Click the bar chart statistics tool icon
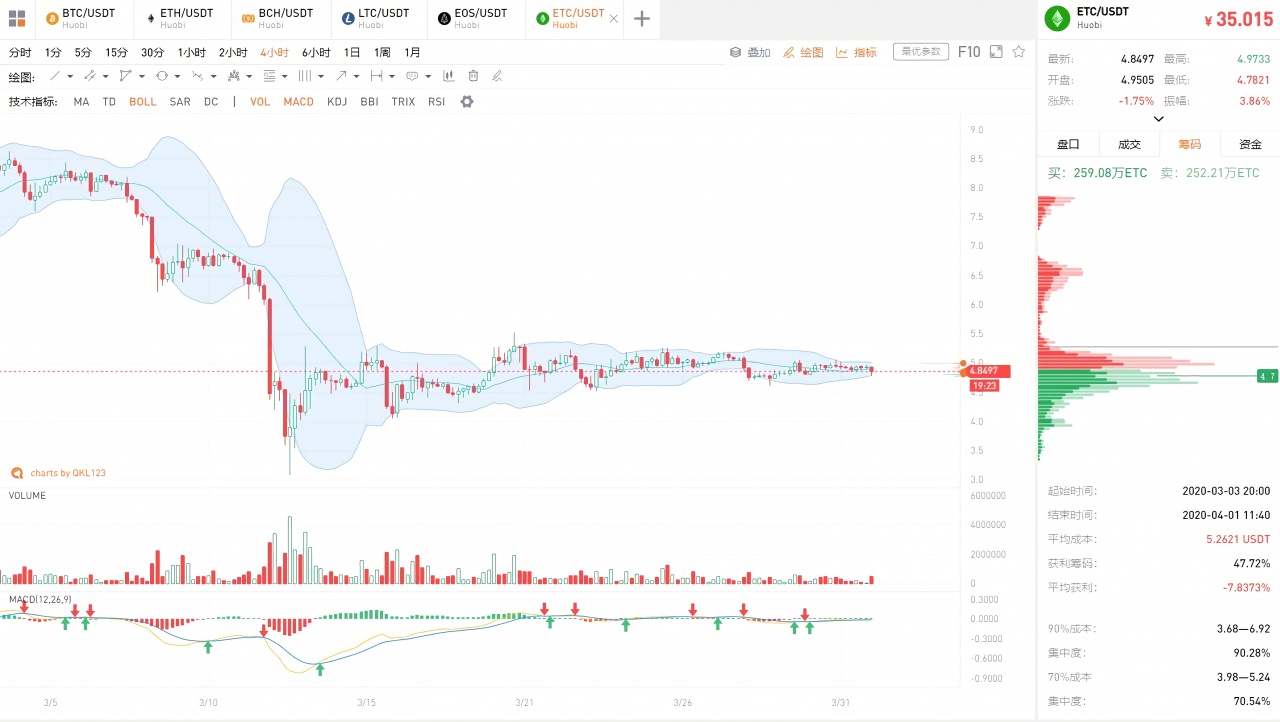This screenshot has width=1280, height=722. 449,76
